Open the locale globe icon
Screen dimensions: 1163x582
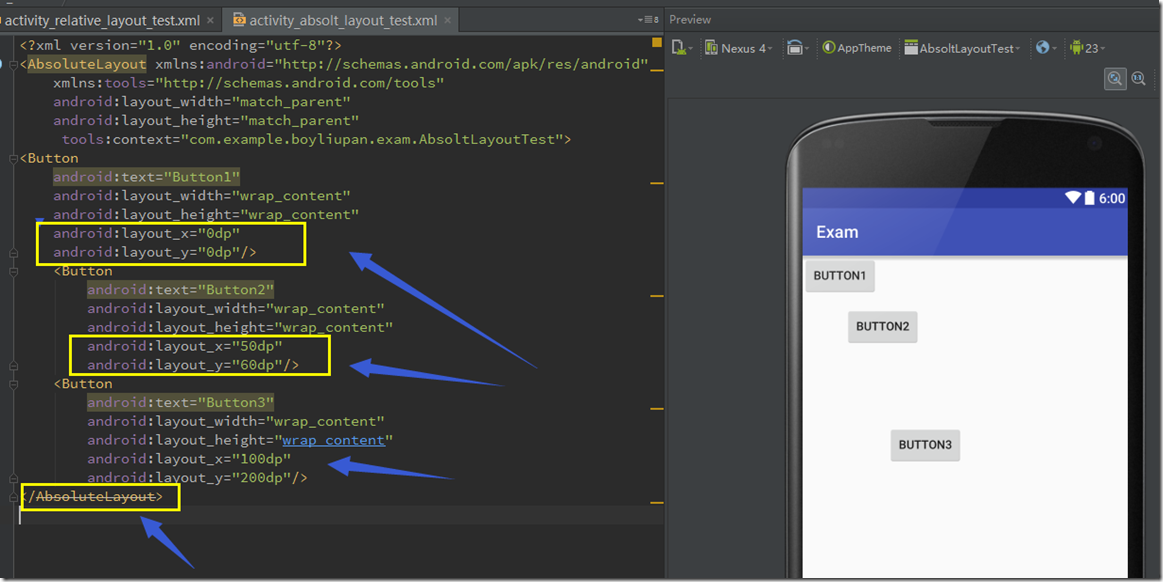point(1045,48)
